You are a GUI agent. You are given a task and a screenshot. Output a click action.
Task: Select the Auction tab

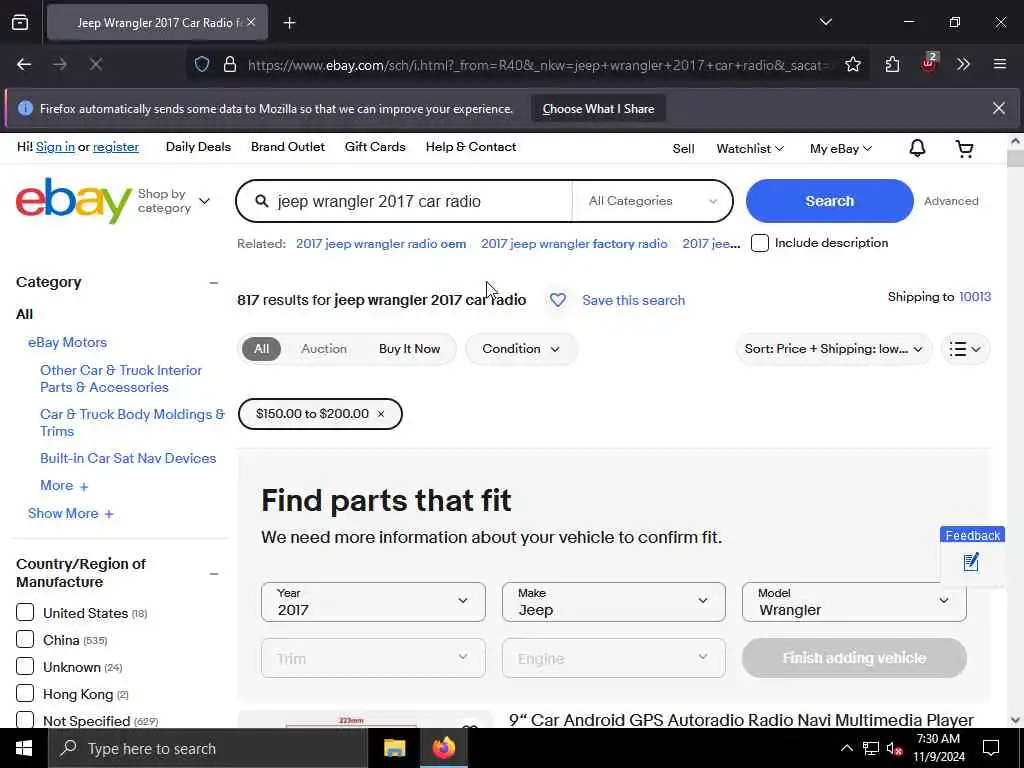click(324, 349)
